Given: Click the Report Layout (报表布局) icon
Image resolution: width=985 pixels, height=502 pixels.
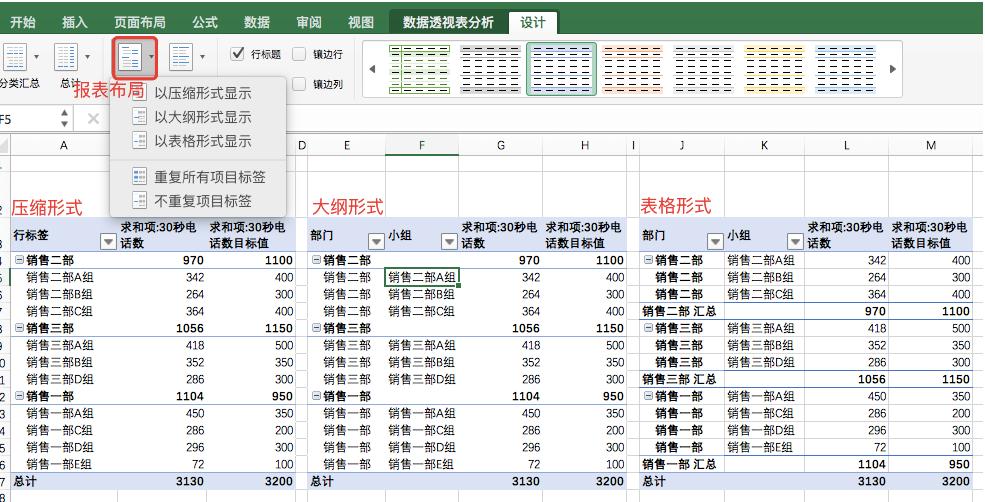Looking at the screenshot, I should 130,58.
